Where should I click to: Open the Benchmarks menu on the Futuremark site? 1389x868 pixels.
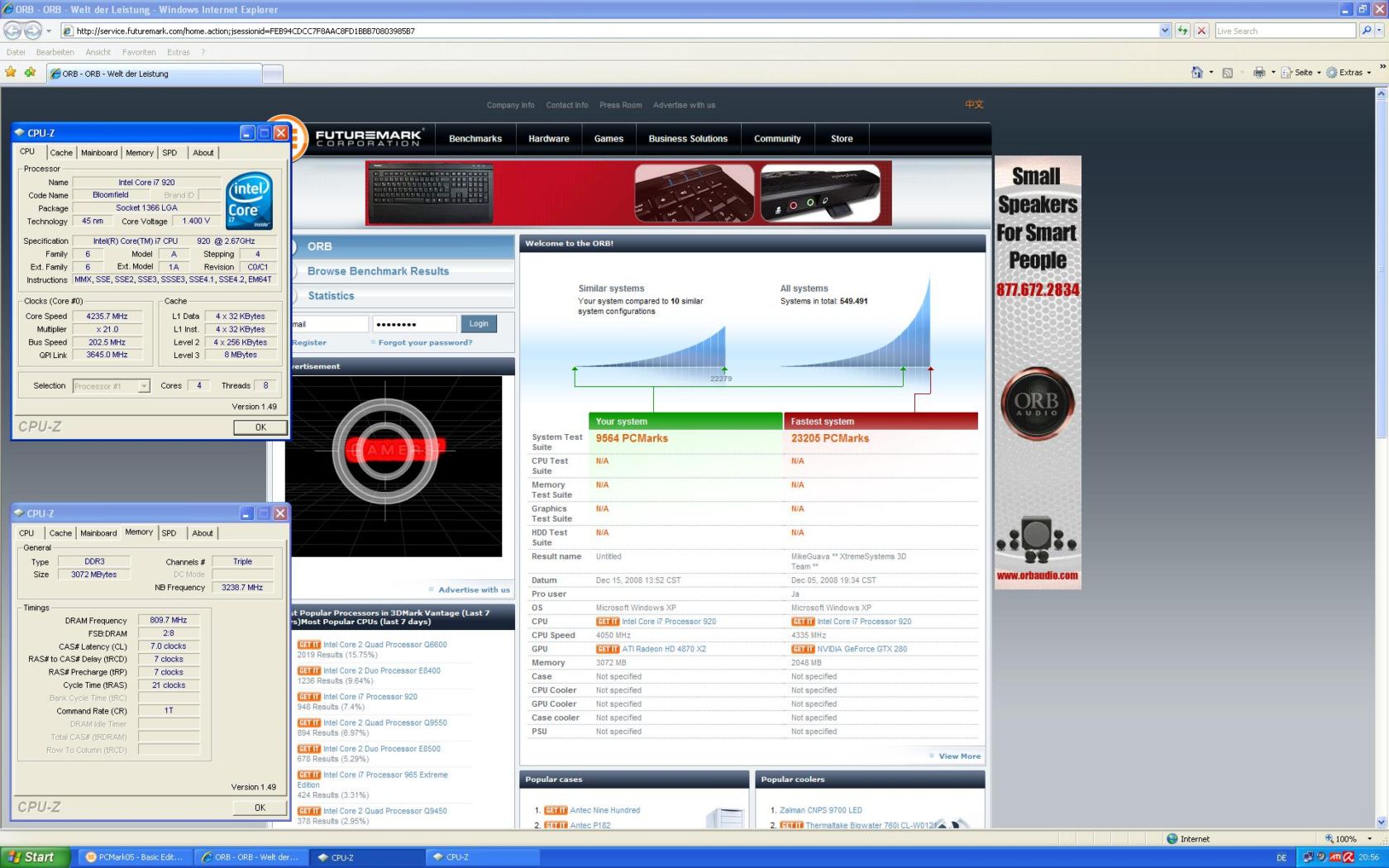click(475, 139)
